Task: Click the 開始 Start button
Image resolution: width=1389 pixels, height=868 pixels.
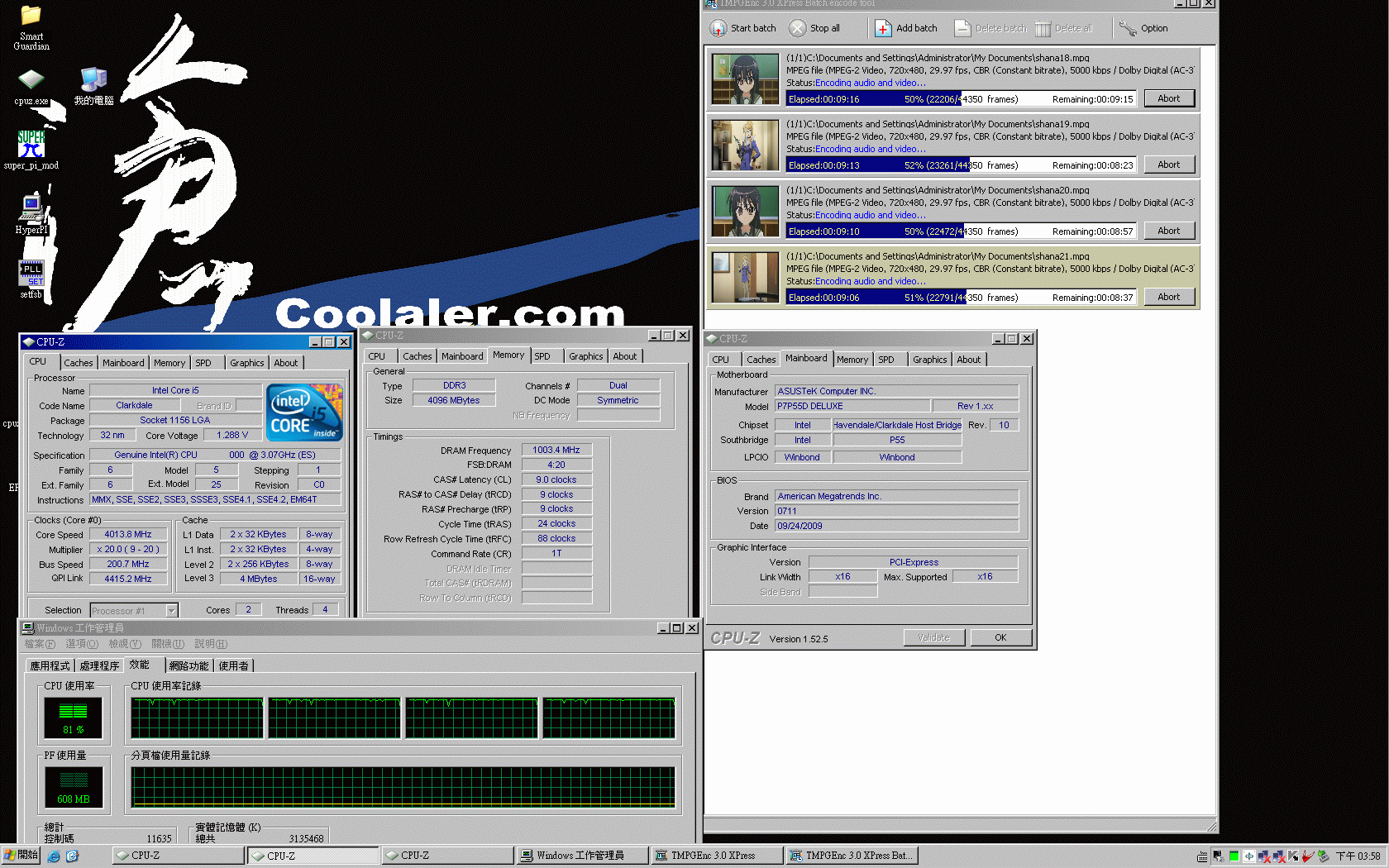Action: (x=21, y=856)
